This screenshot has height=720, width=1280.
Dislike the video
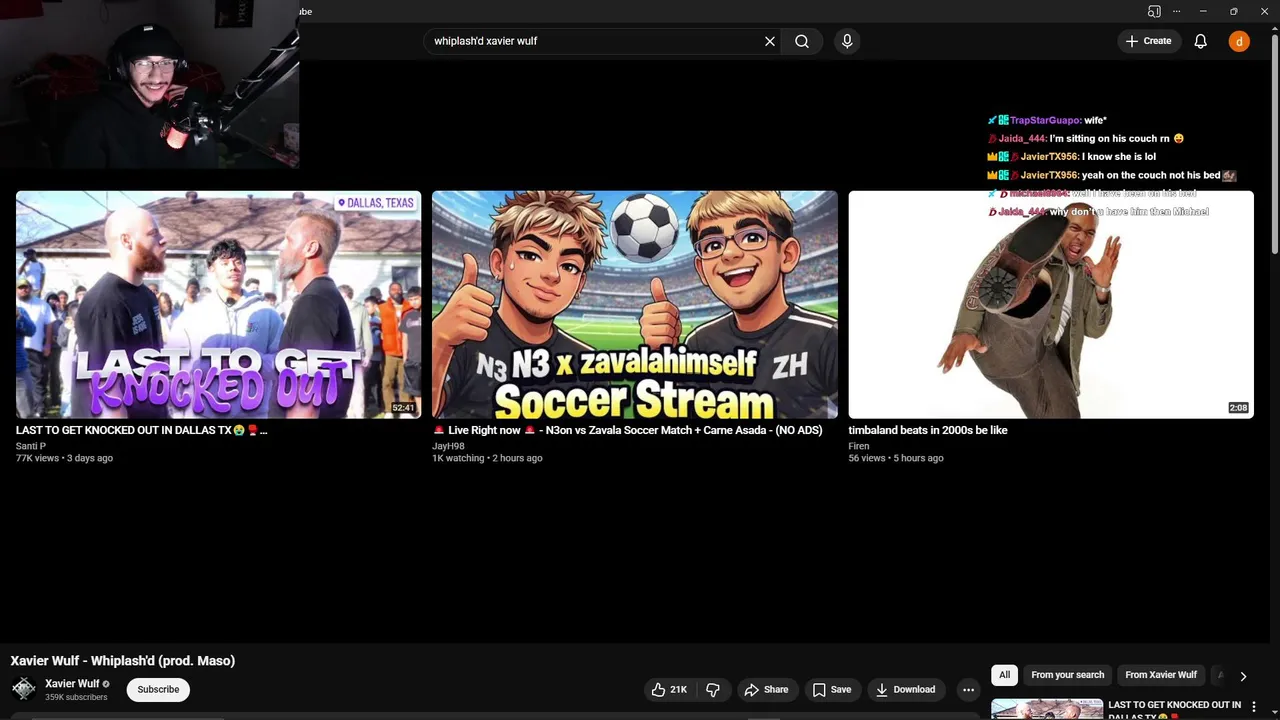point(713,689)
